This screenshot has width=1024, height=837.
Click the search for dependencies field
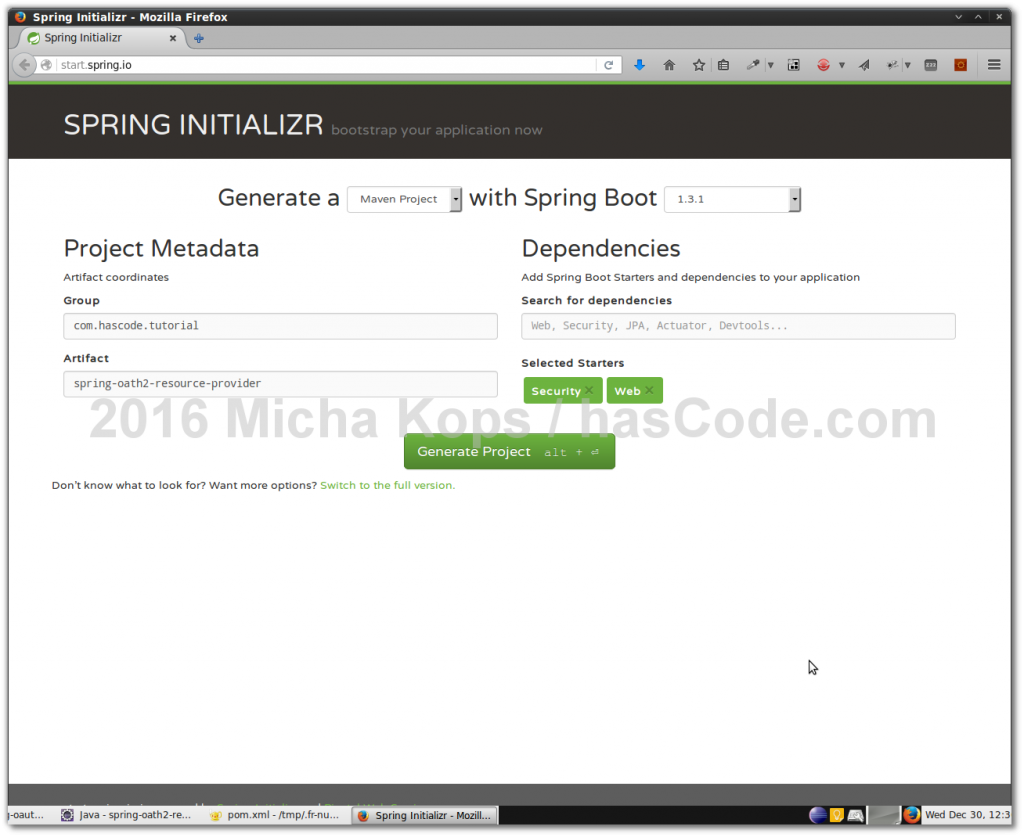pyautogui.click(x=737, y=326)
